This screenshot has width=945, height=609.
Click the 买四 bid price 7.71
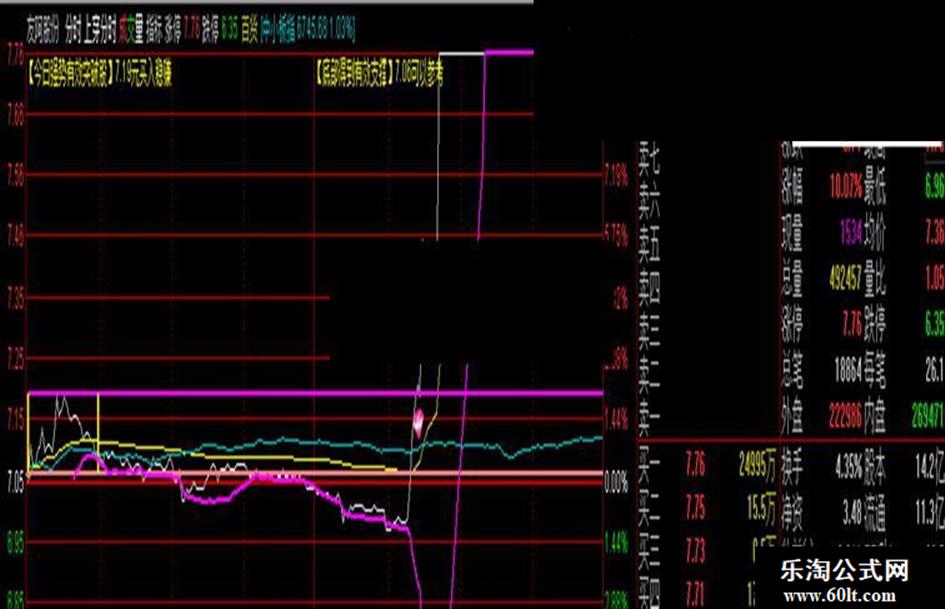tap(695, 594)
